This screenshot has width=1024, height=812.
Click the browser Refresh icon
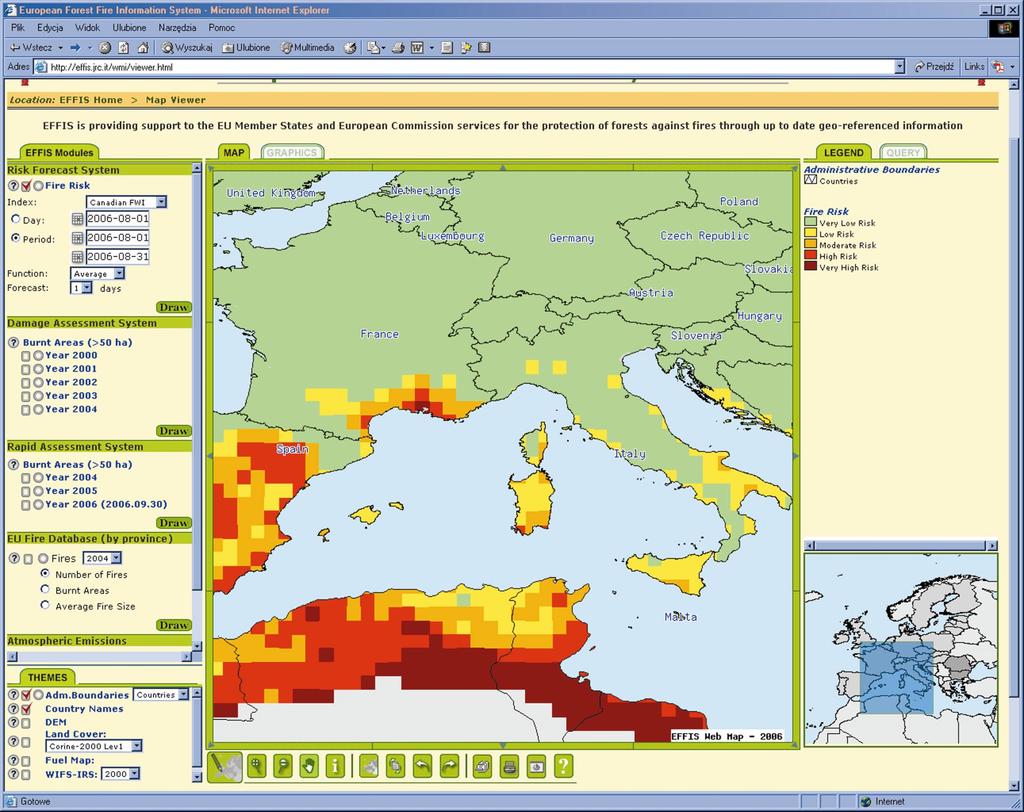pos(123,48)
